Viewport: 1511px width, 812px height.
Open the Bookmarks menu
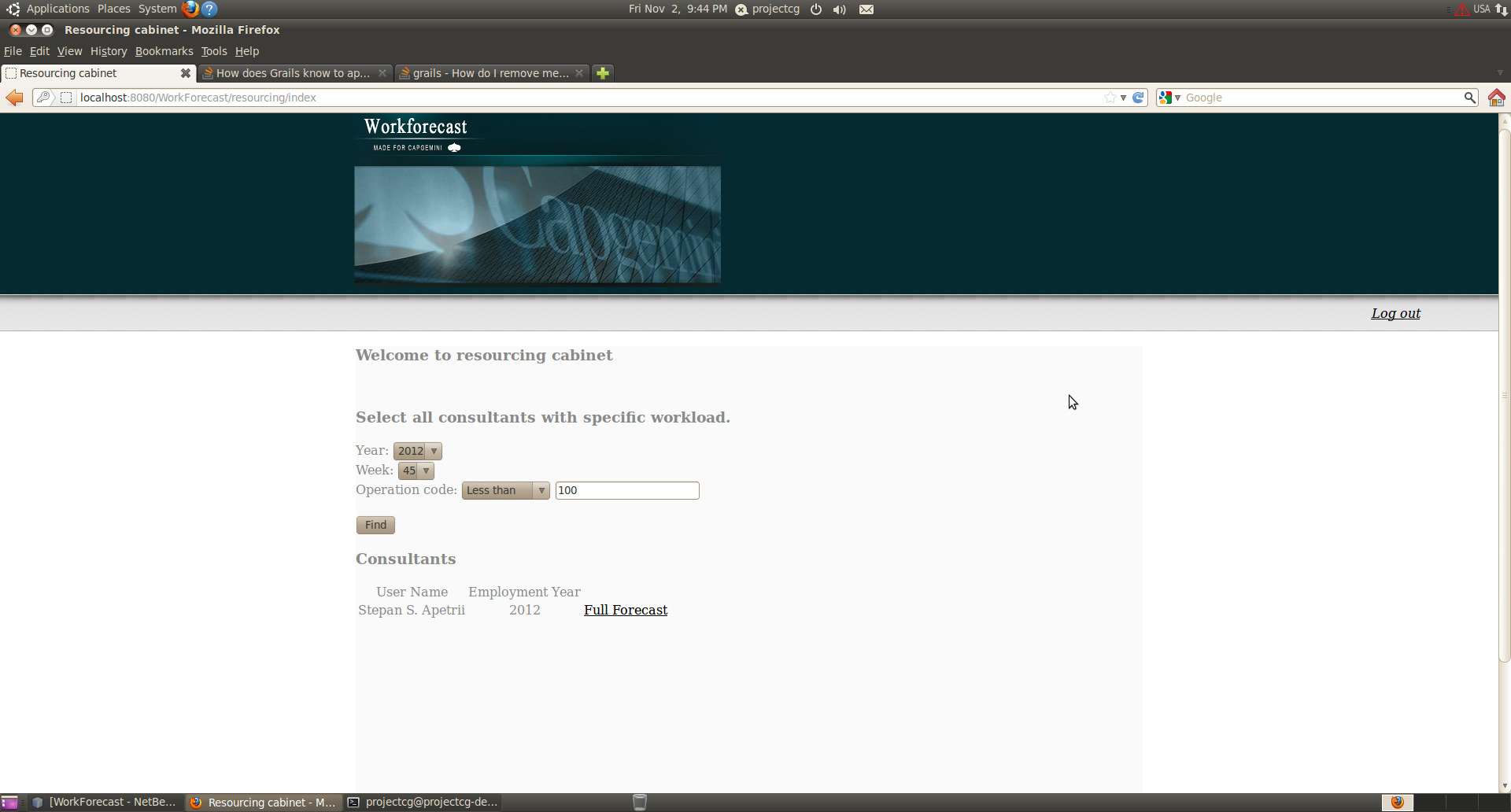click(x=164, y=51)
